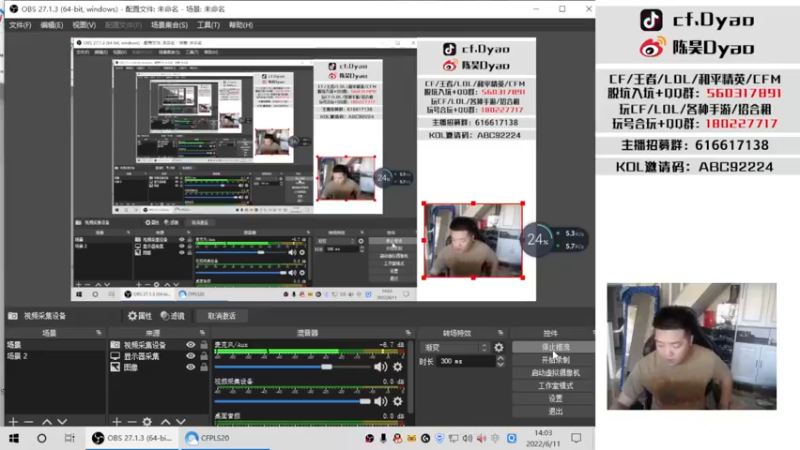Open 麦克风/Aux audio settings gear
Screen dimensions: 800x450
(397, 366)
